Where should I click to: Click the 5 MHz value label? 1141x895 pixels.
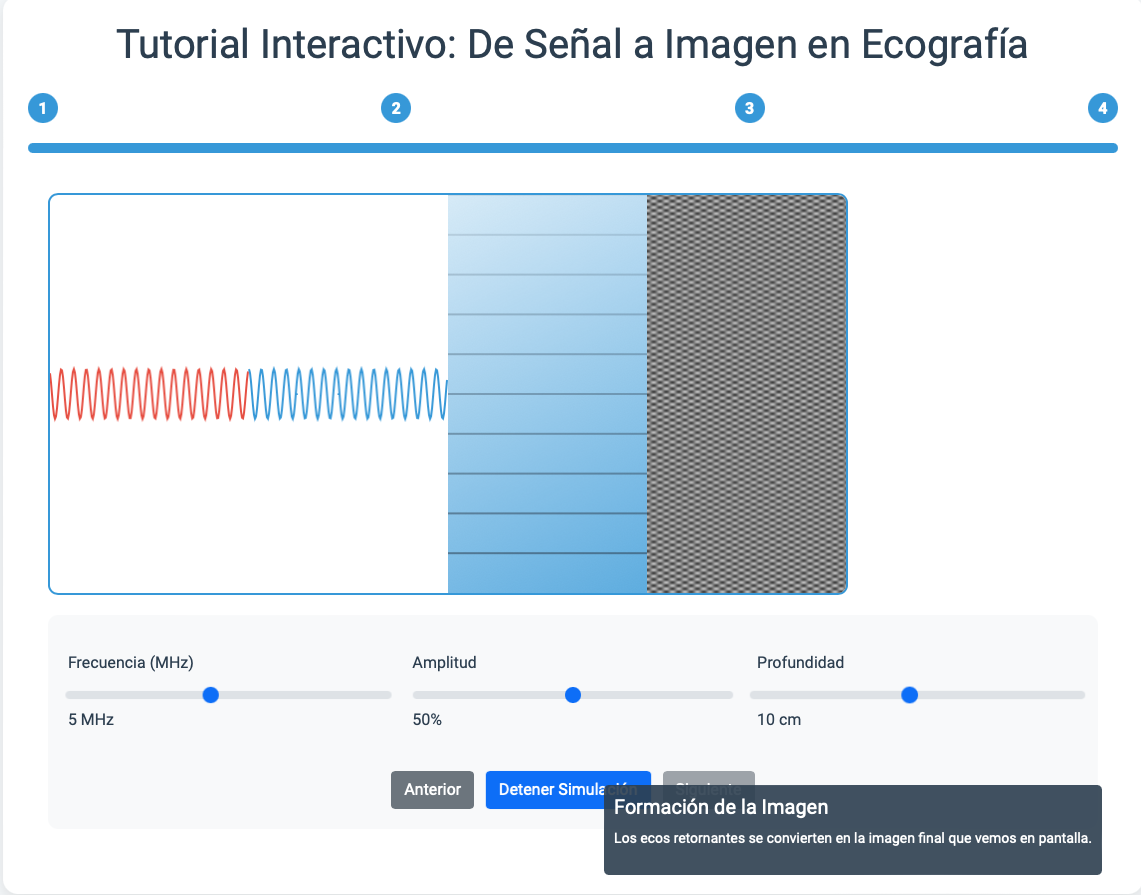click(x=91, y=720)
